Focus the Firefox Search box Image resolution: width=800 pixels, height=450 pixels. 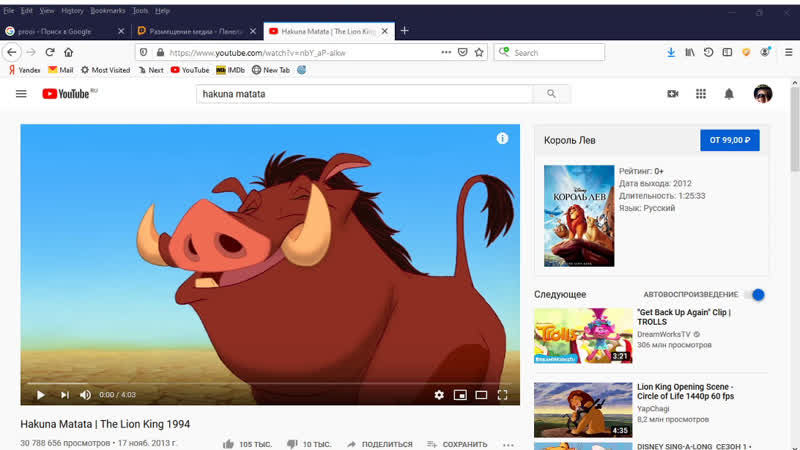click(549, 53)
